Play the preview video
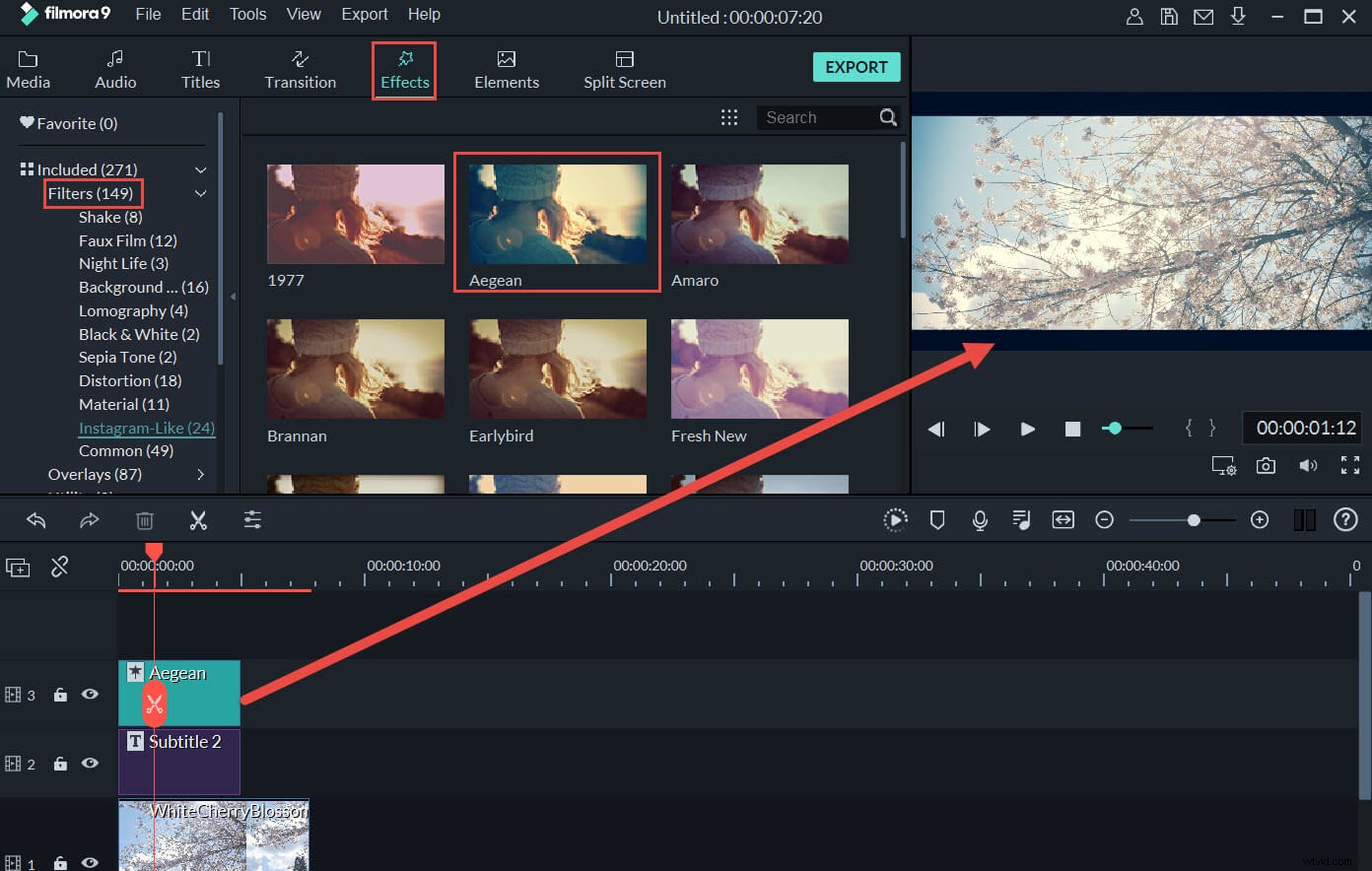Screen dimensions: 1372x871 (x=1027, y=429)
